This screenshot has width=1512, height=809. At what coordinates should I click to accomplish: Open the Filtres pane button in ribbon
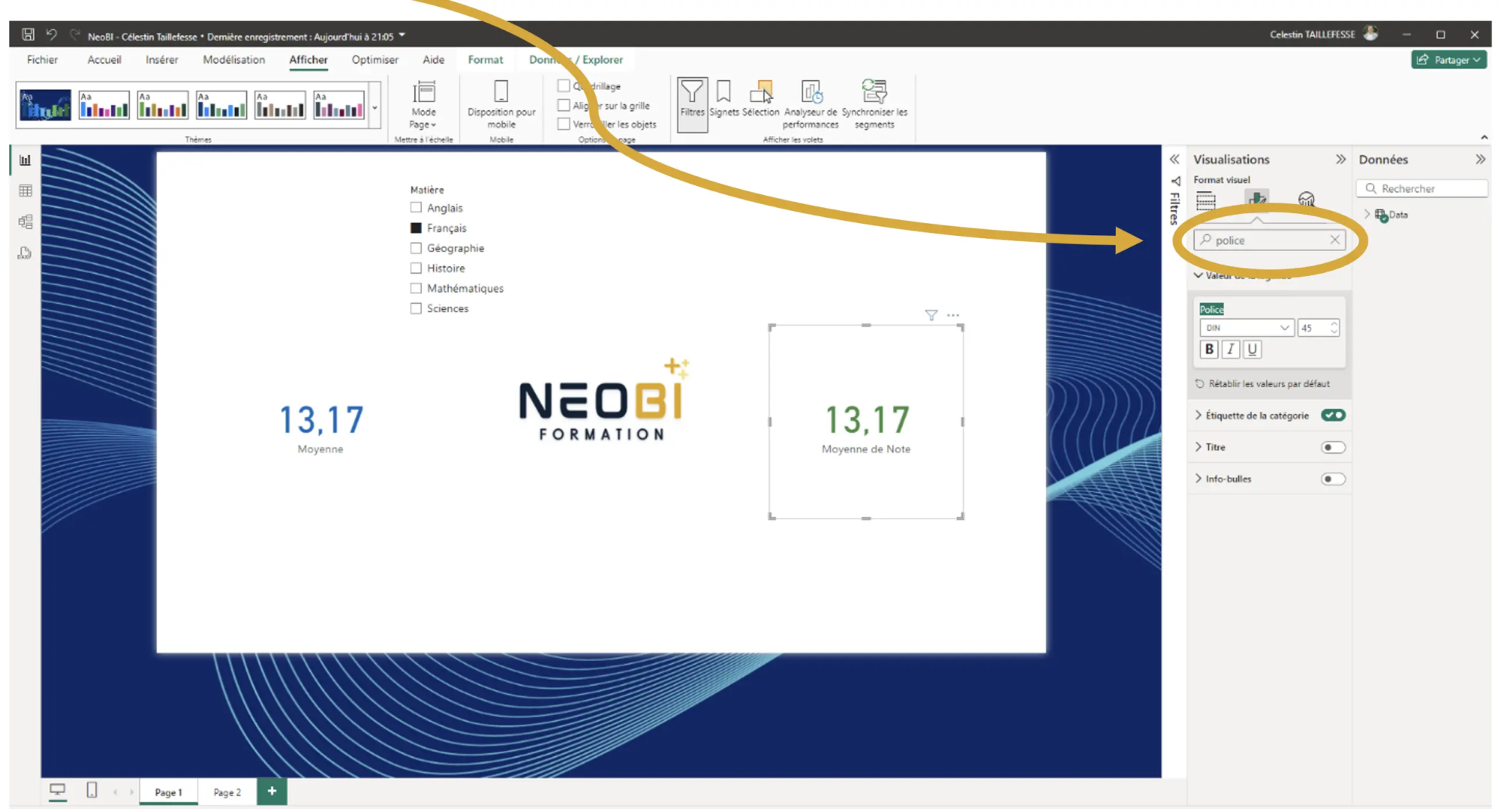pyautogui.click(x=692, y=104)
